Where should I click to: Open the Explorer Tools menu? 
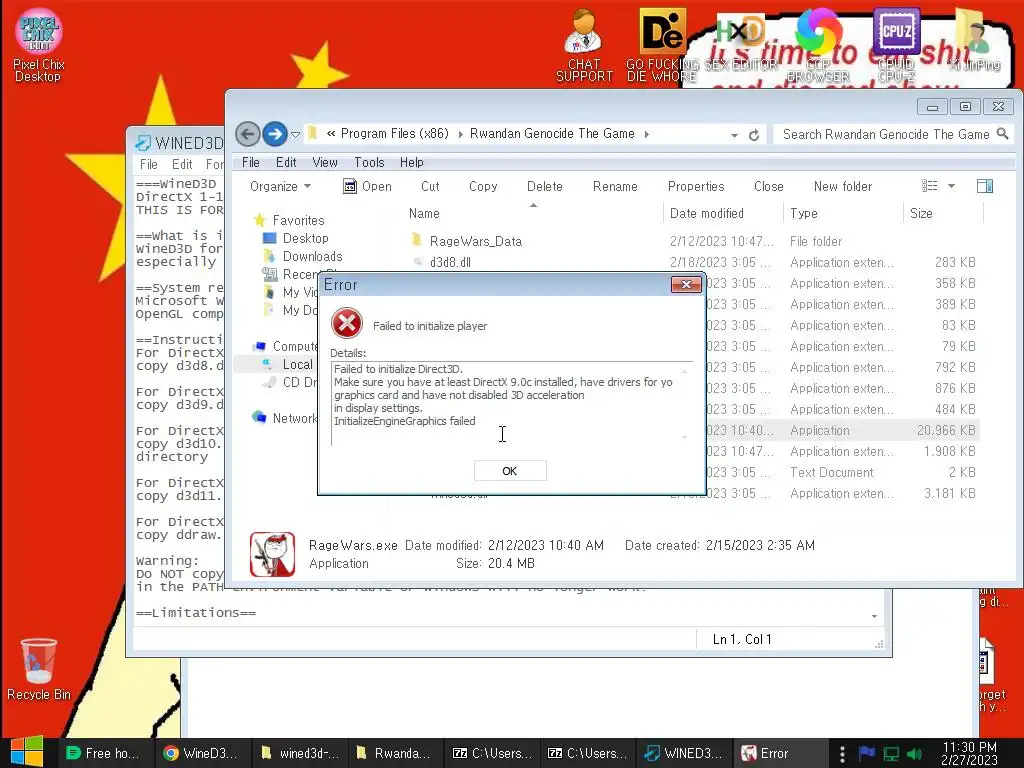pos(369,163)
